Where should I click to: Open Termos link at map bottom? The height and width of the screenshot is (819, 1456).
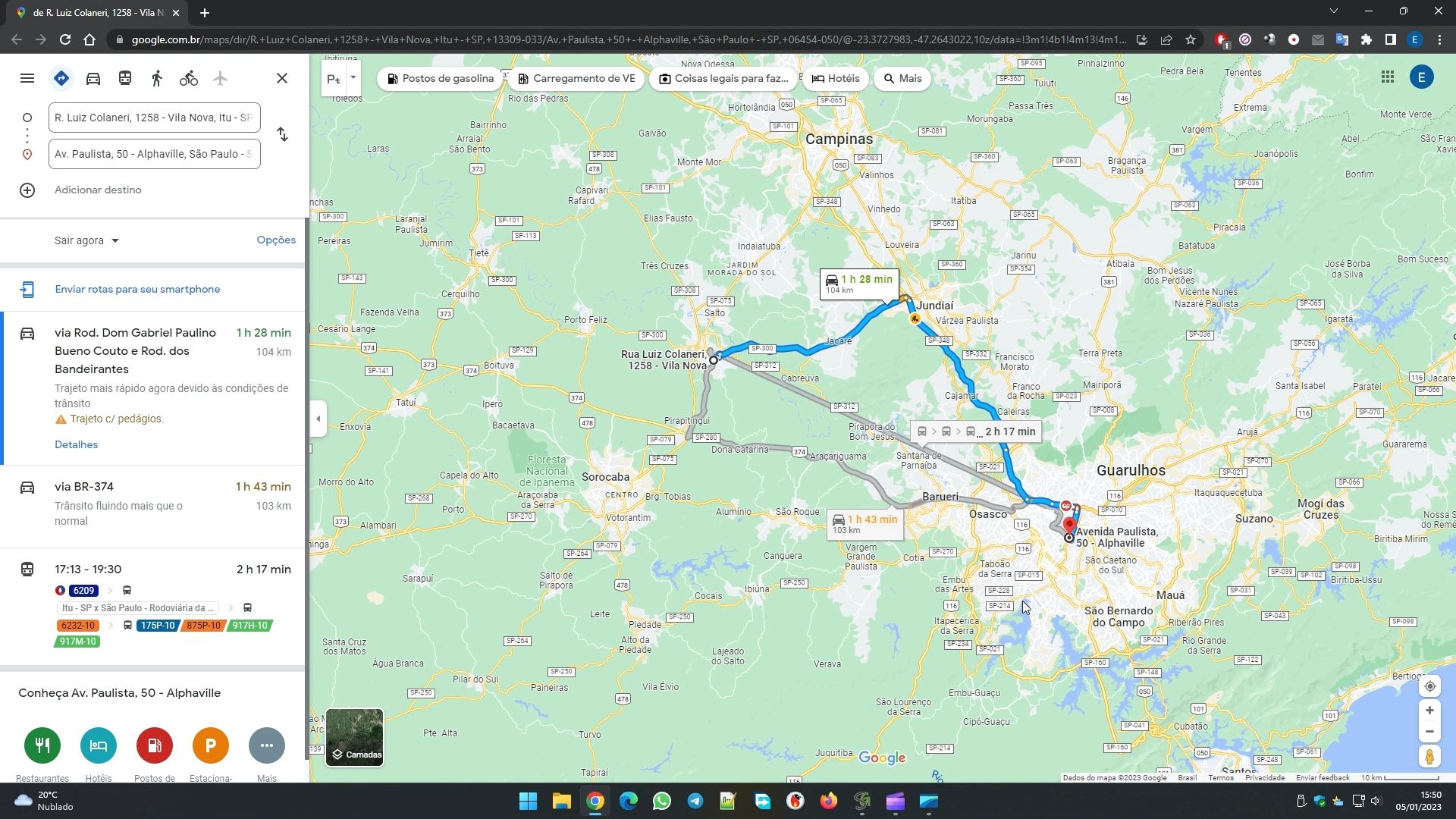(x=1221, y=777)
